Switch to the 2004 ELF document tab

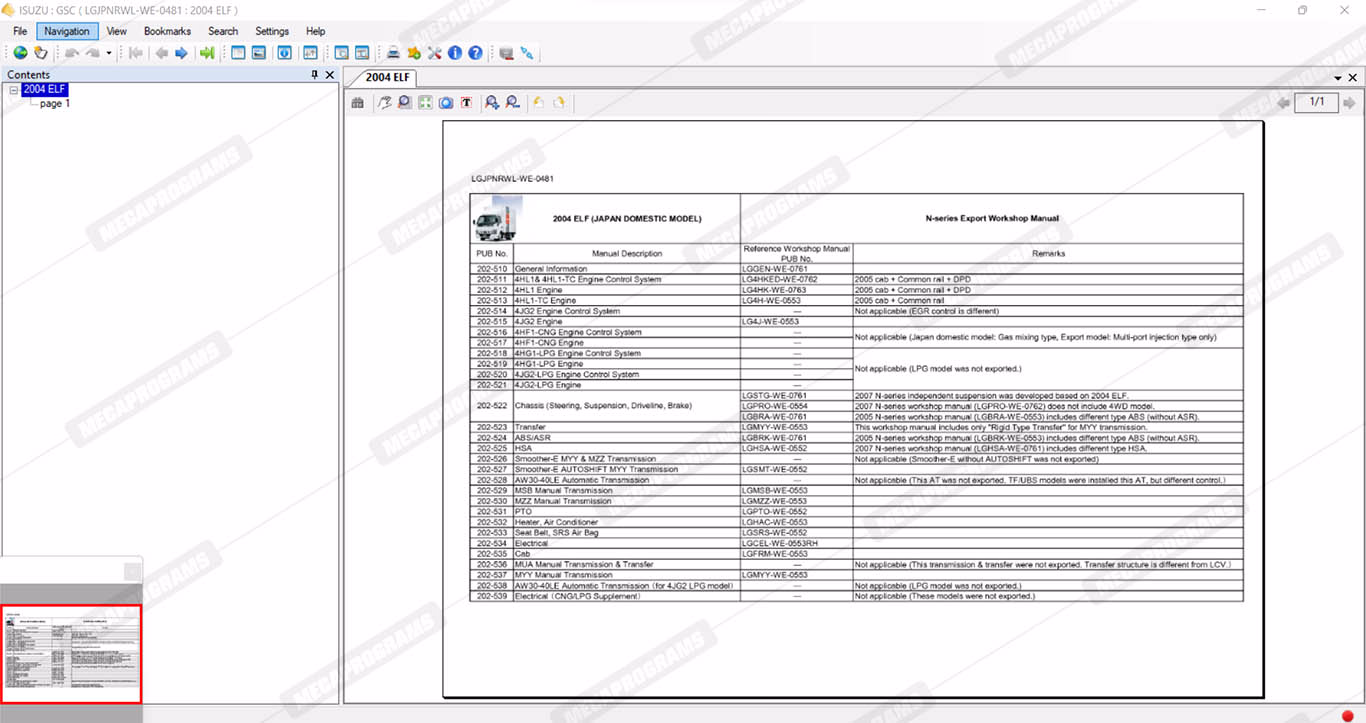387,78
